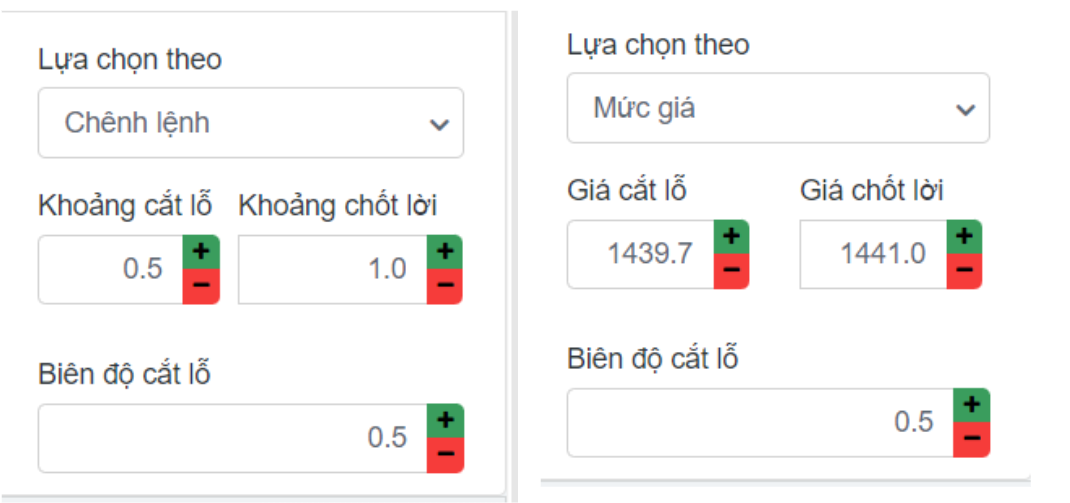
Task: Click the Khoảng chốt lời input field
Action: click(333, 269)
